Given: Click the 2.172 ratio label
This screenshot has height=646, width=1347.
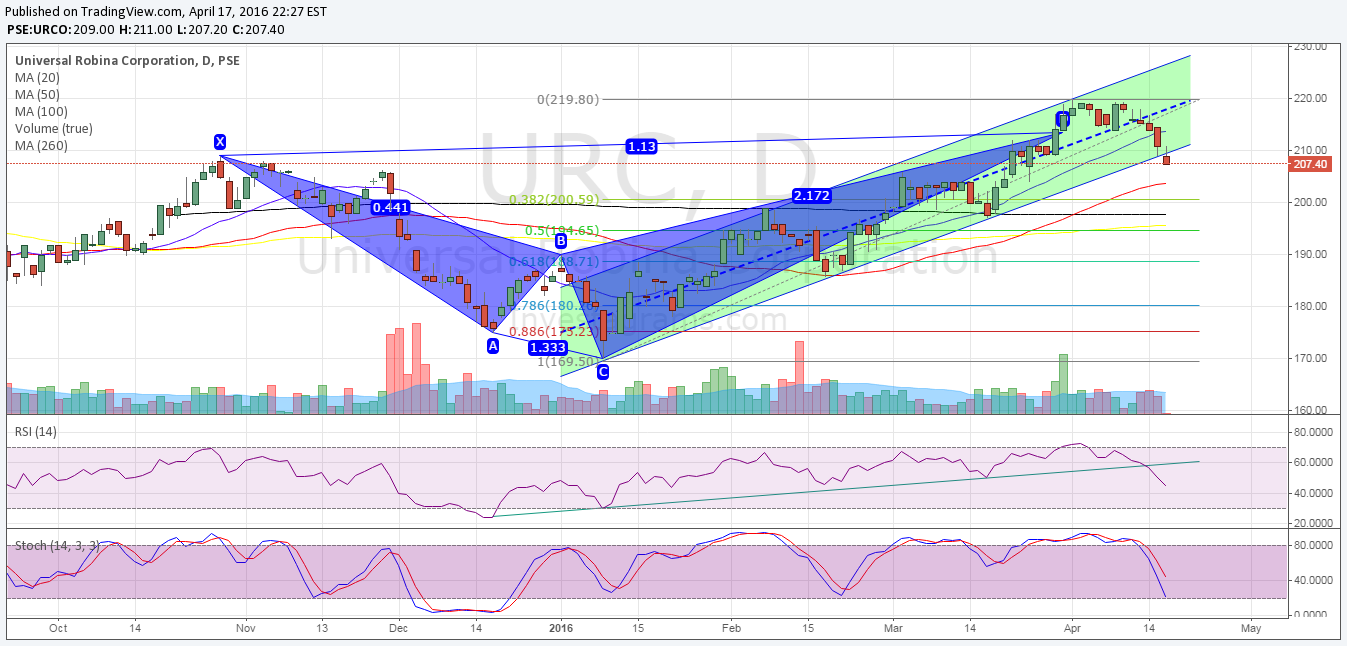Looking at the screenshot, I should [x=811, y=196].
